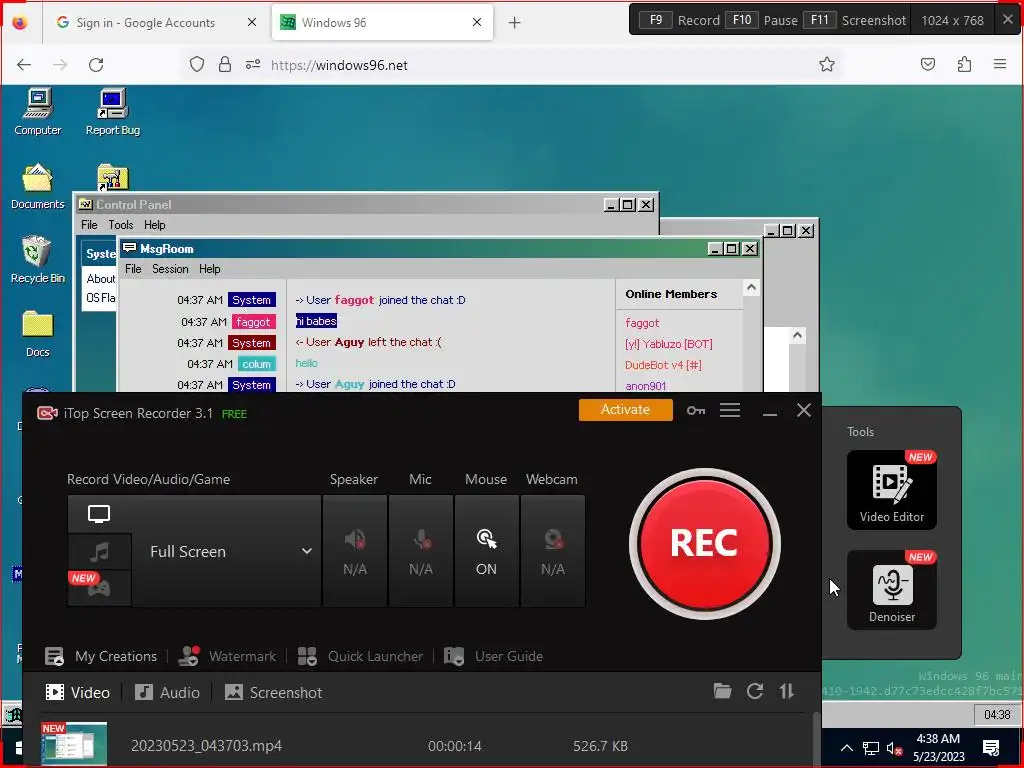
Task: Open iTop hamburger menu icon
Action: [x=729, y=410]
